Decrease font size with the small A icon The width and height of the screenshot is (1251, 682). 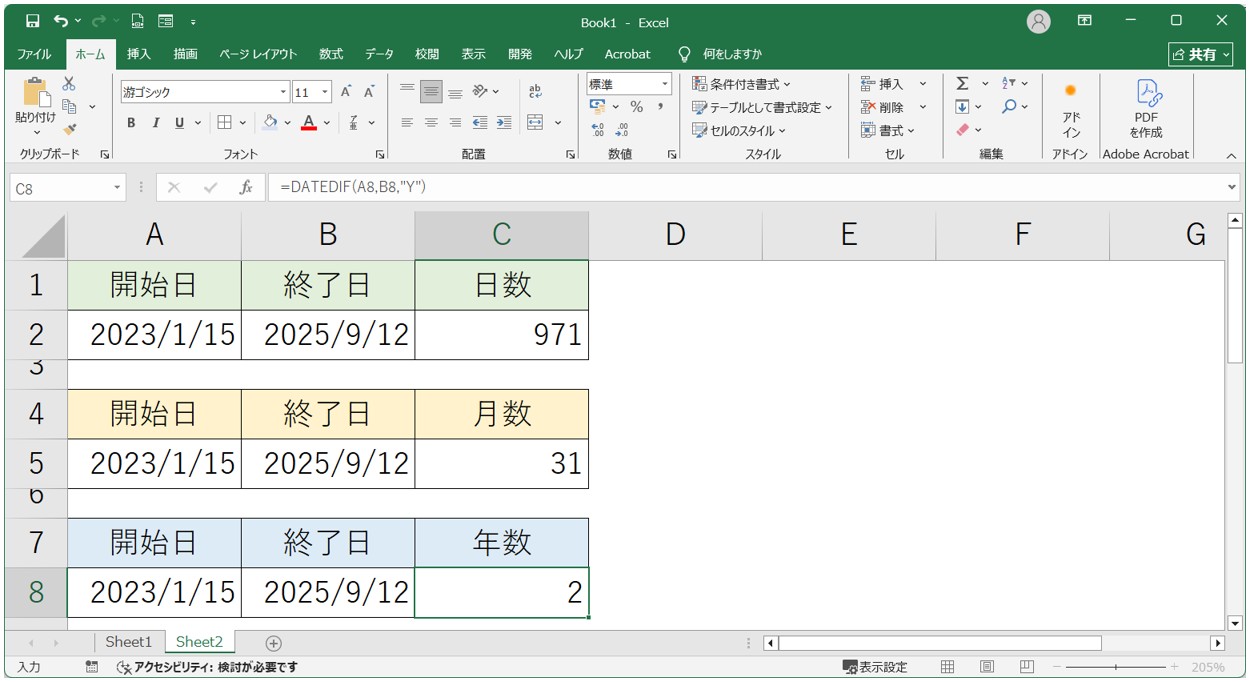point(369,92)
